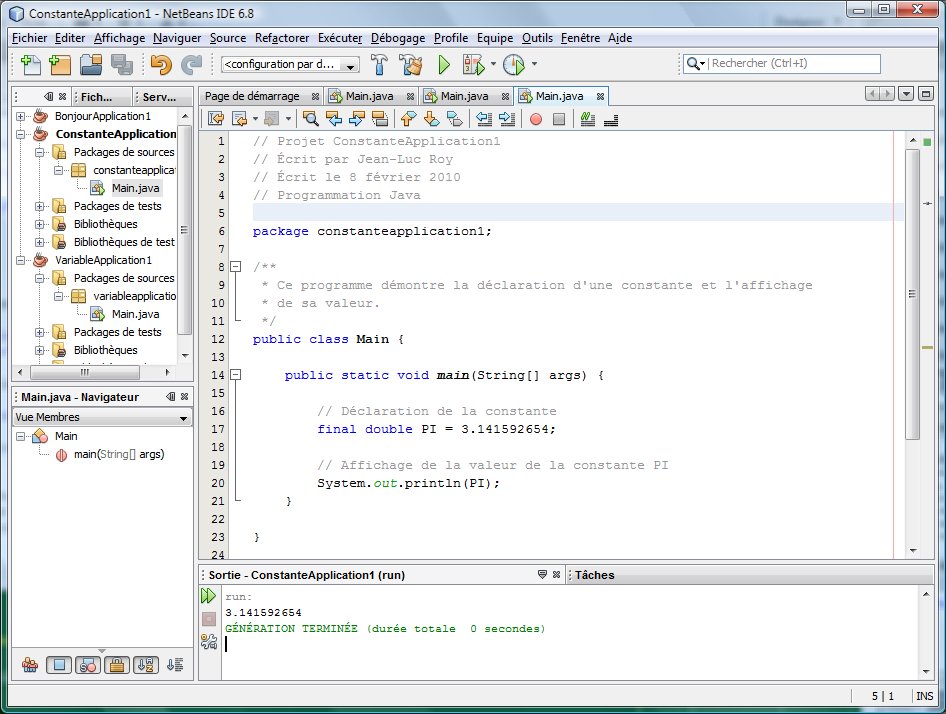Screen dimensions: 946x714
Task: Open the Vue Membres dropdown in the Navigateur
Action: [102, 417]
